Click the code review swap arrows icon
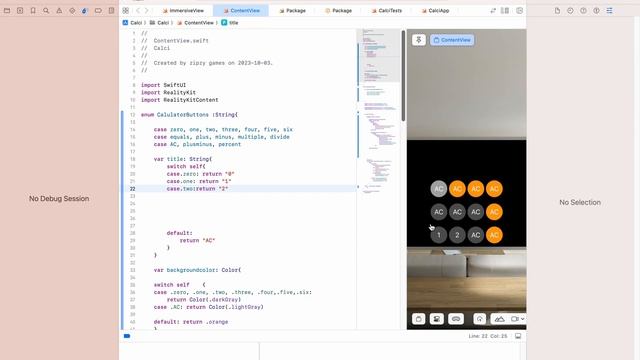 (493, 11)
